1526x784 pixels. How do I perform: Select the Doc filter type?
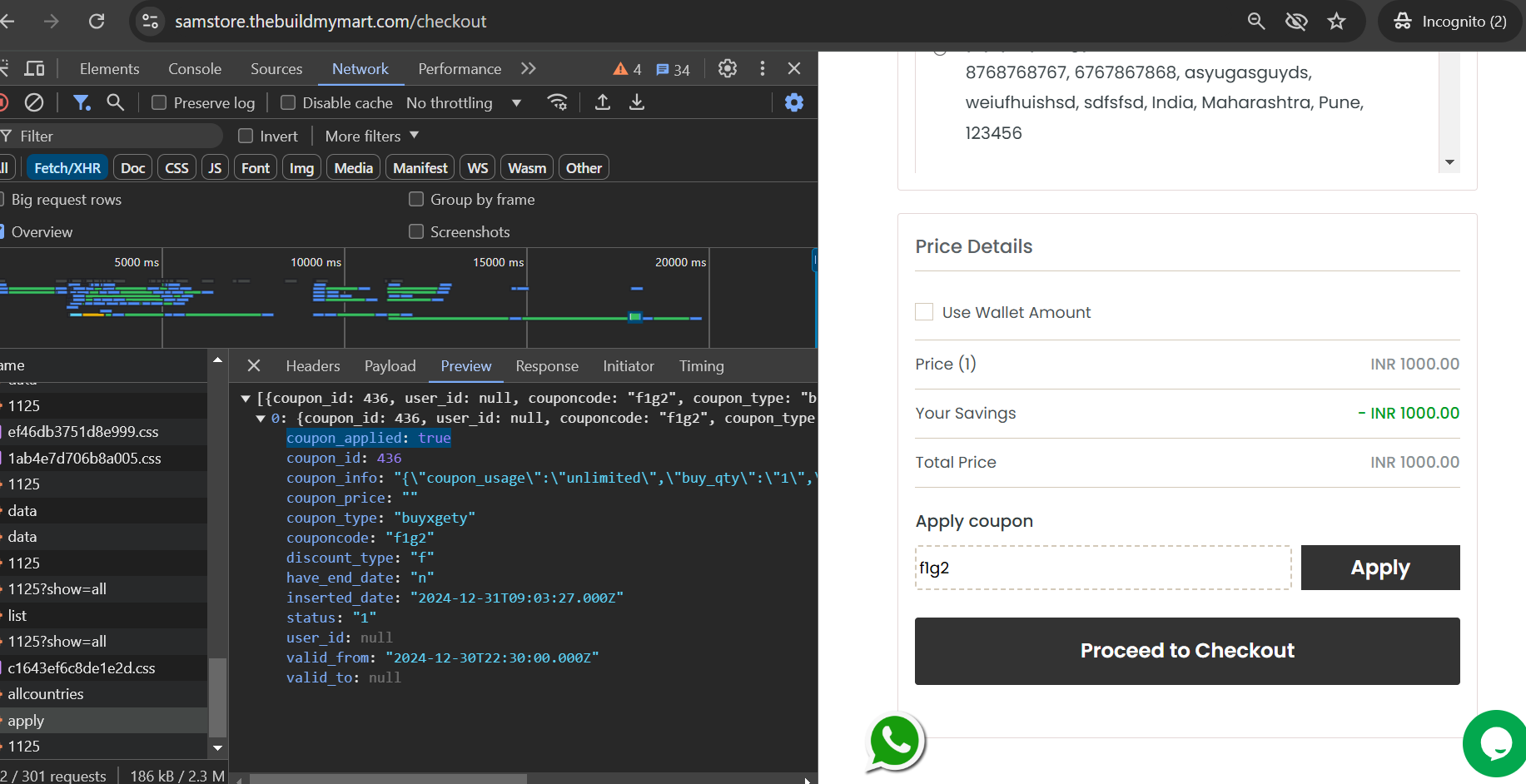tap(133, 168)
